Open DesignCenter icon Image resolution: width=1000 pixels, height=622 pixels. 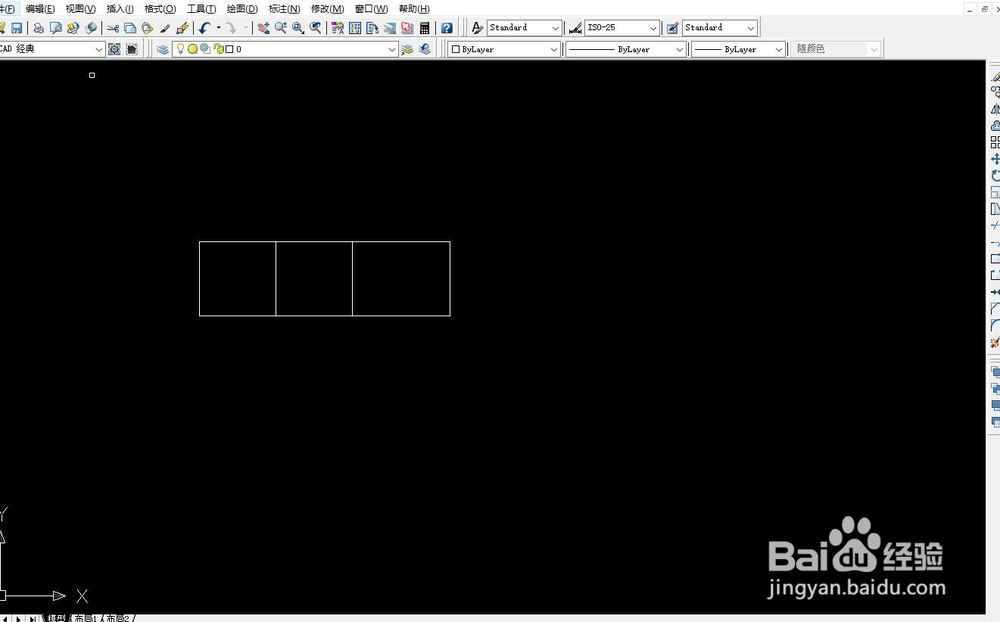coord(355,28)
